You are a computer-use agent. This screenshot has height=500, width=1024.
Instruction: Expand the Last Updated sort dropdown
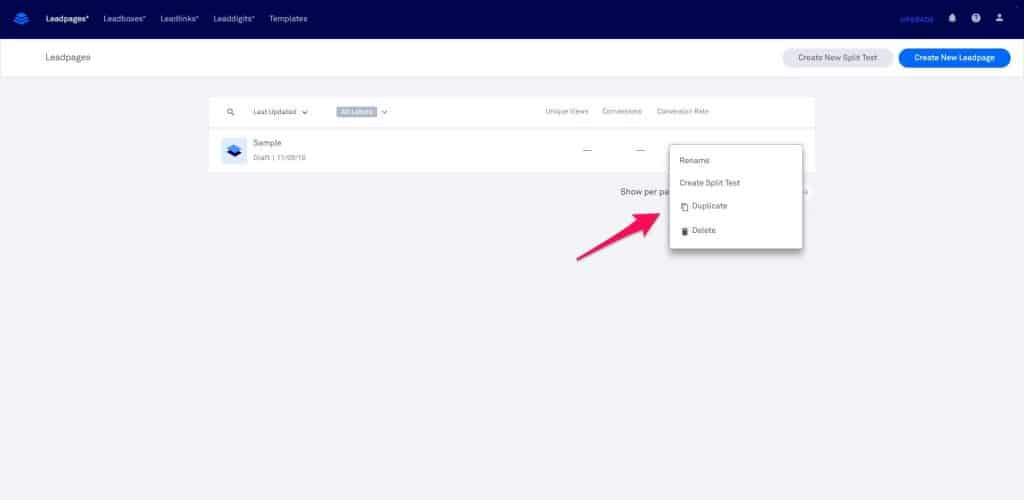(281, 112)
